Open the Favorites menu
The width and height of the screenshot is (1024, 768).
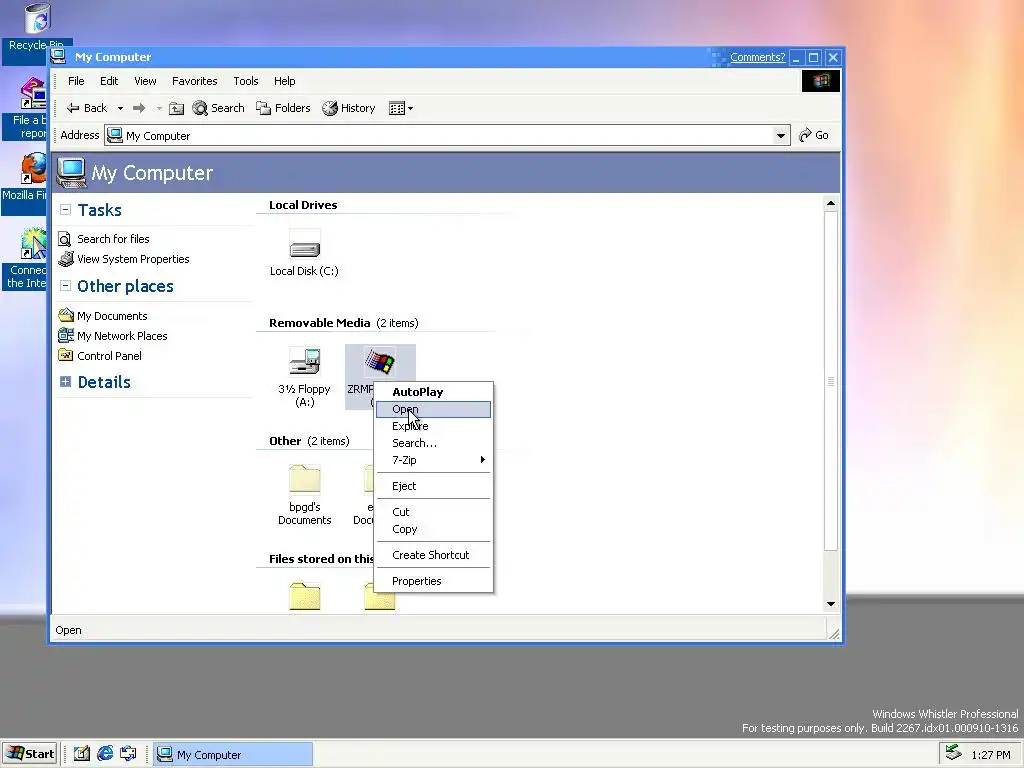(195, 81)
